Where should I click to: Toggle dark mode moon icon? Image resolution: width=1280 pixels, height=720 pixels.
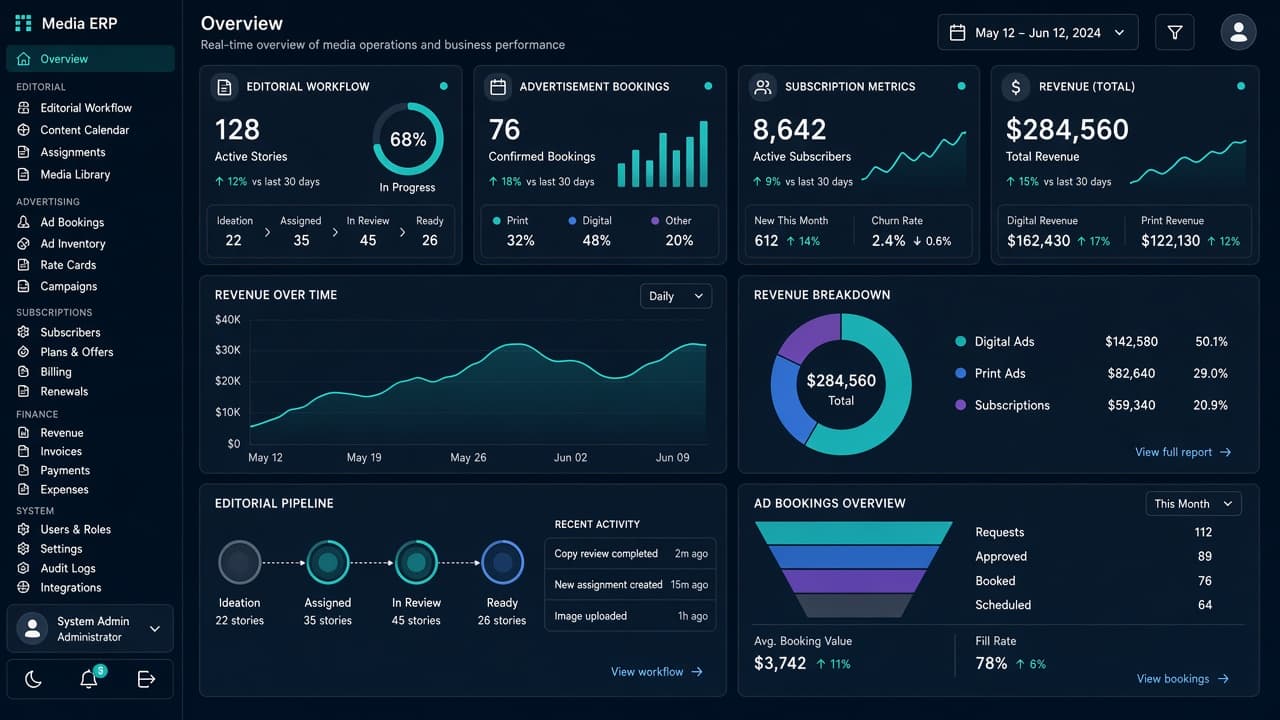coord(33,679)
